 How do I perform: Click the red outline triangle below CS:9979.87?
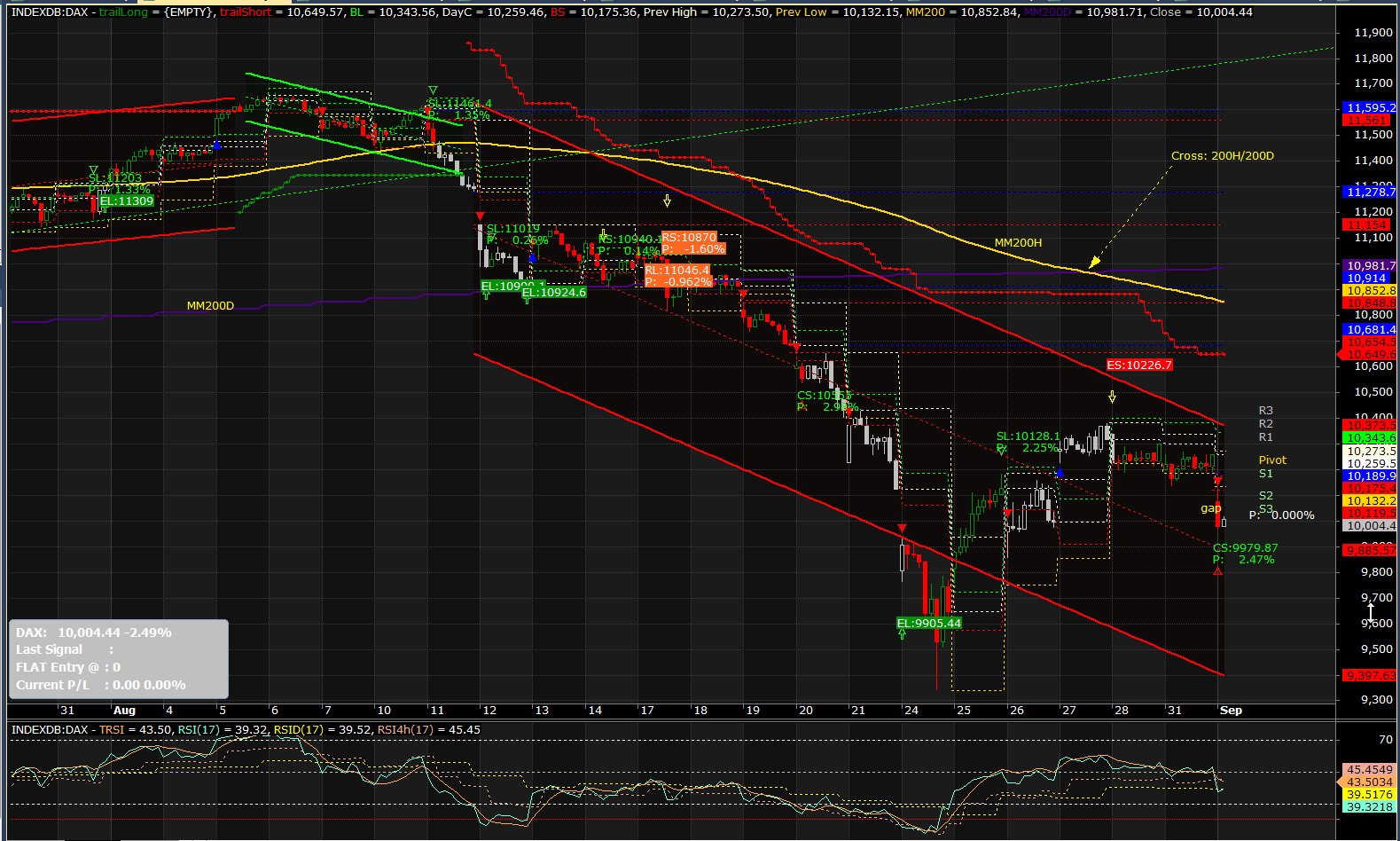[x=1218, y=570]
